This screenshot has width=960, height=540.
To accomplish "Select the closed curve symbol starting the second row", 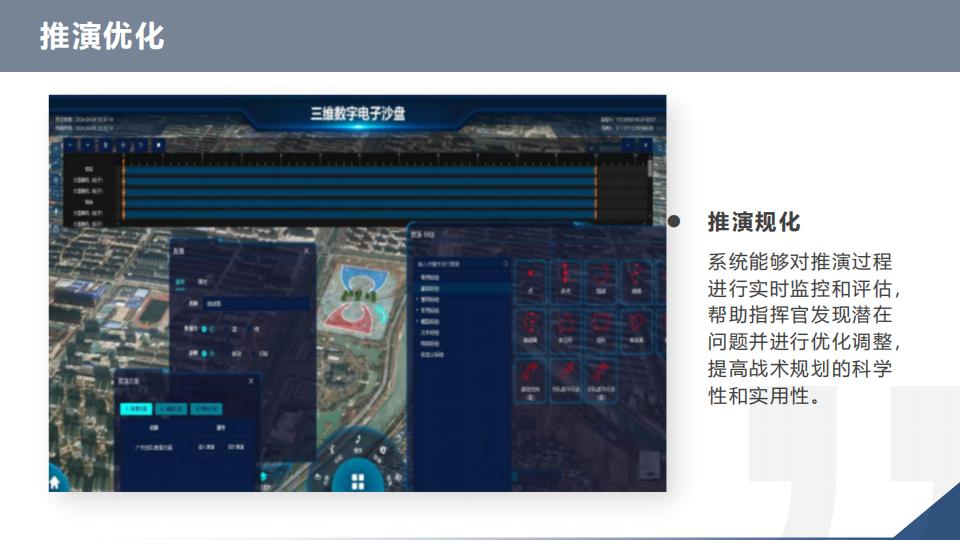I will click(x=531, y=331).
